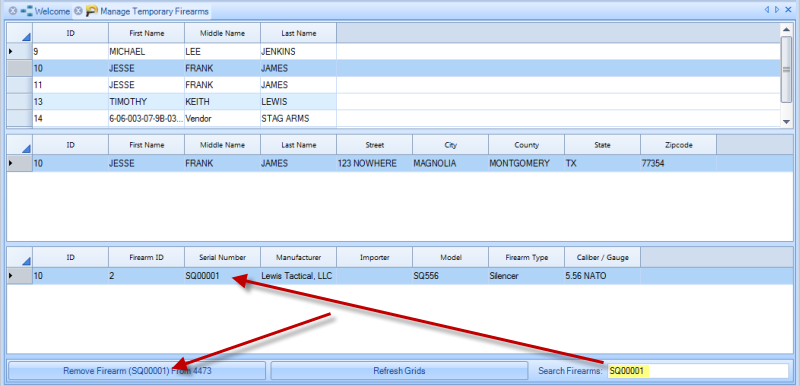Image resolution: width=800 pixels, height=386 pixels.
Task: Sort address grid by County column
Action: [527, 145]
